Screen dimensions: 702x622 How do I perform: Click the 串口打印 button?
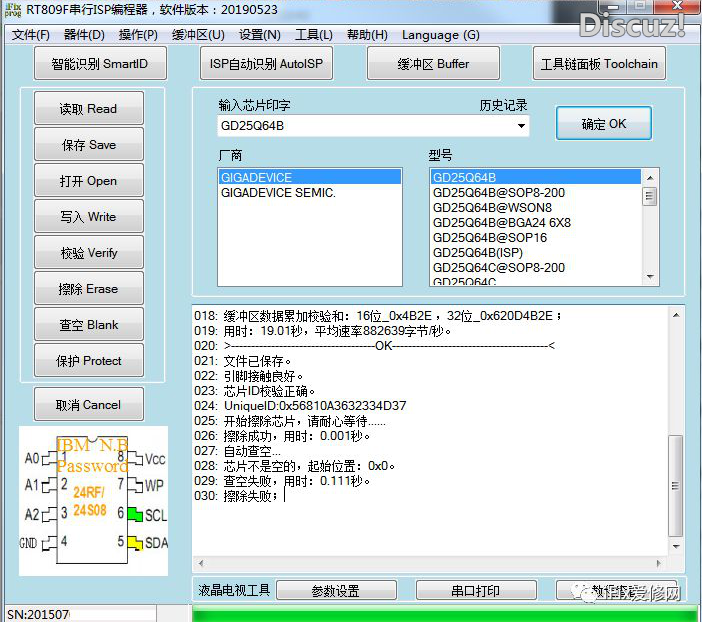tap(476, 591)
